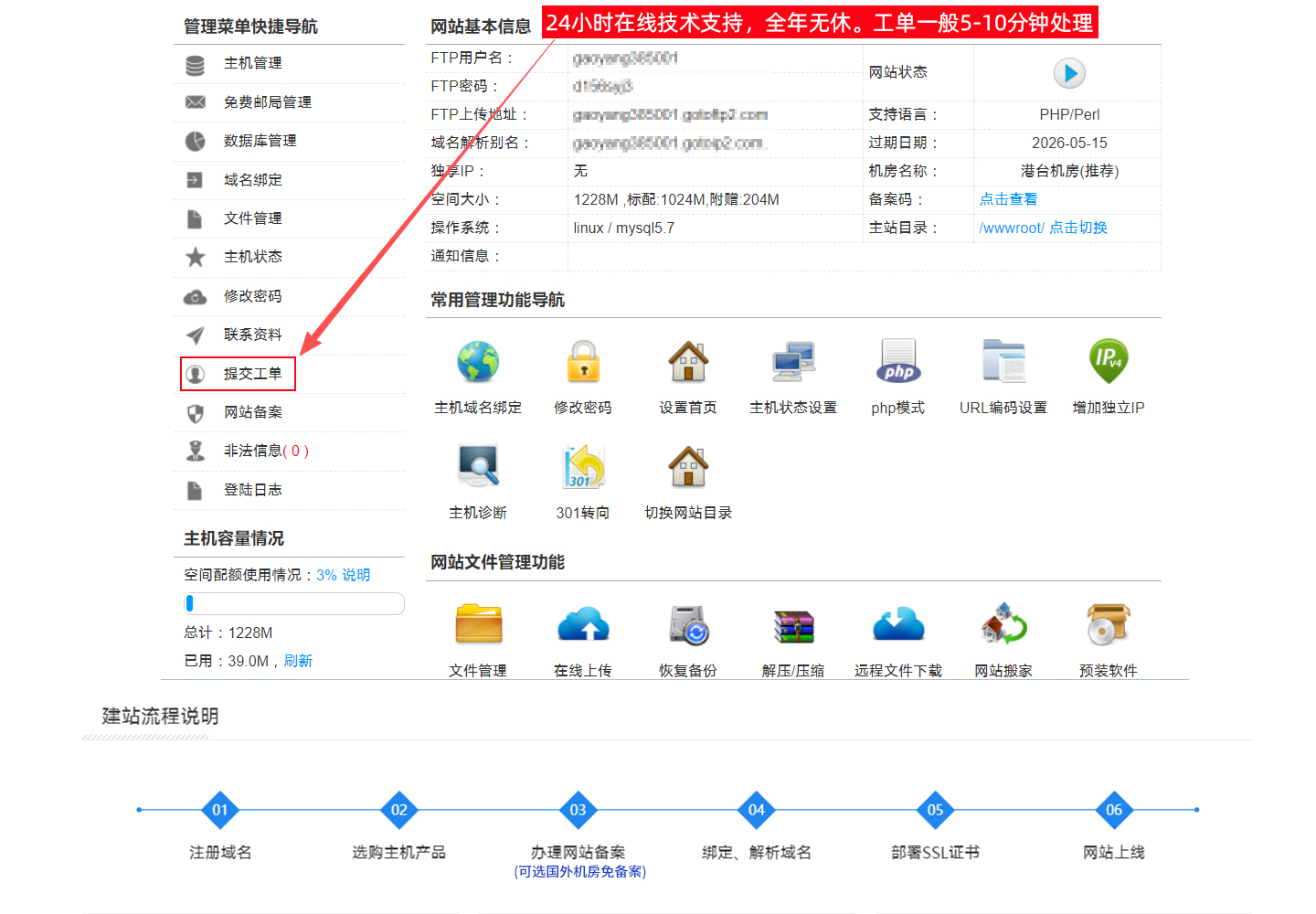Click the 点击切换 main directory link
Screen dimensions: 1316x914
click(1077, 228)
